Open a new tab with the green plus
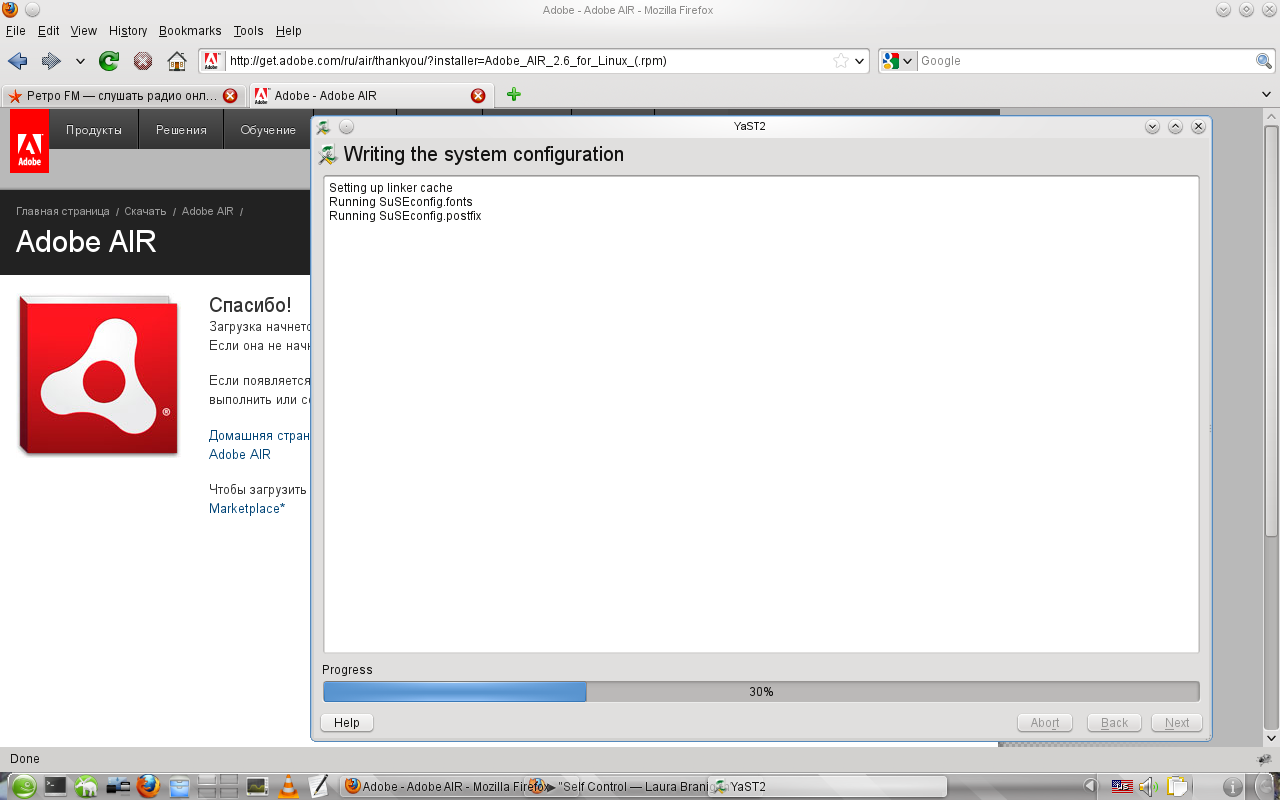The image size is (1280, 800). pos(514,95)
